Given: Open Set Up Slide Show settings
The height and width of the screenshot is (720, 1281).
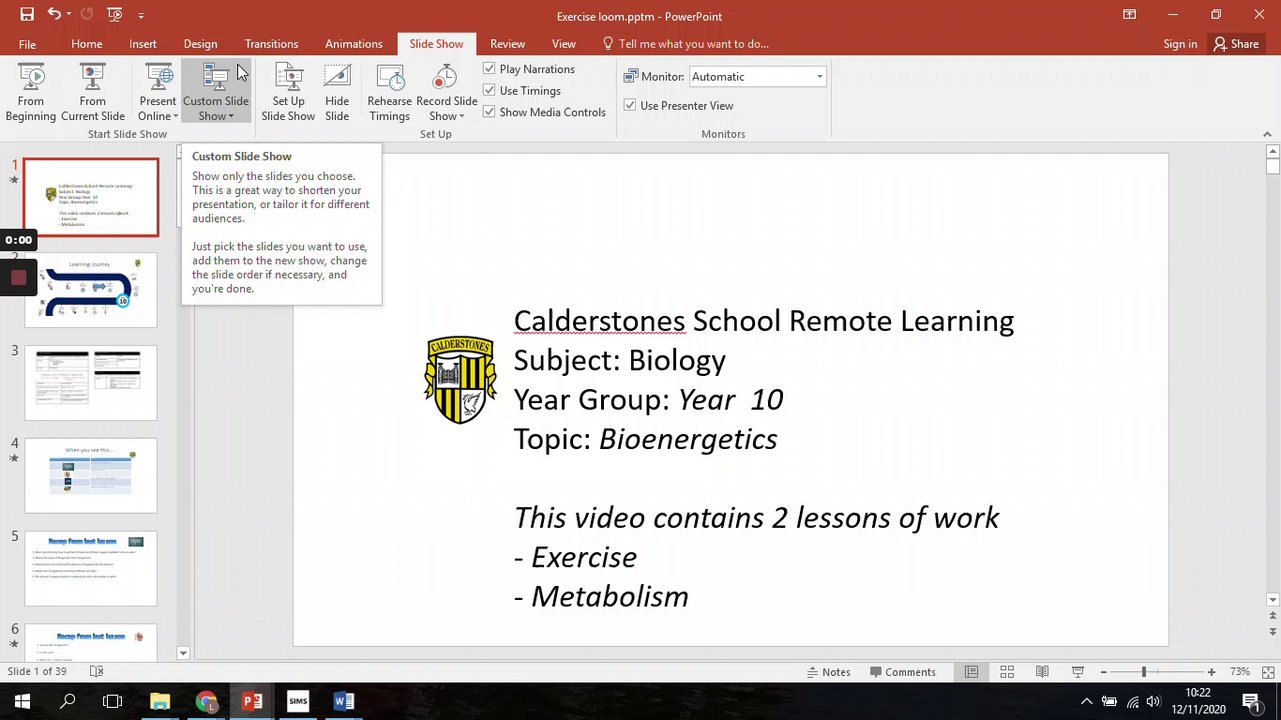Looking at the screenshot, I should [x=288, y=93].
